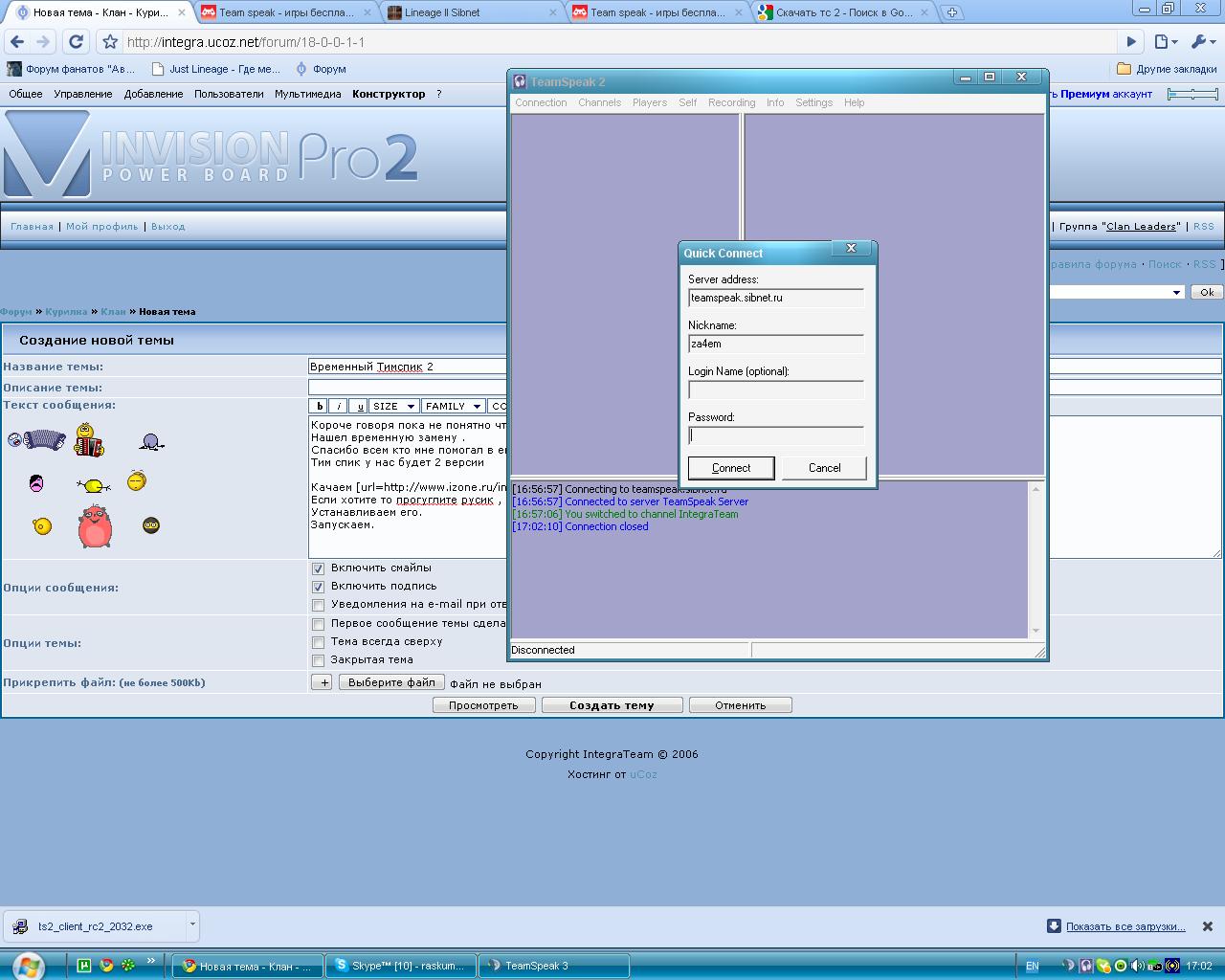This screenshot has height=980, width=1225.
Task: Open download item options arrow for ts2_client
Action: [x=192, y=925]
